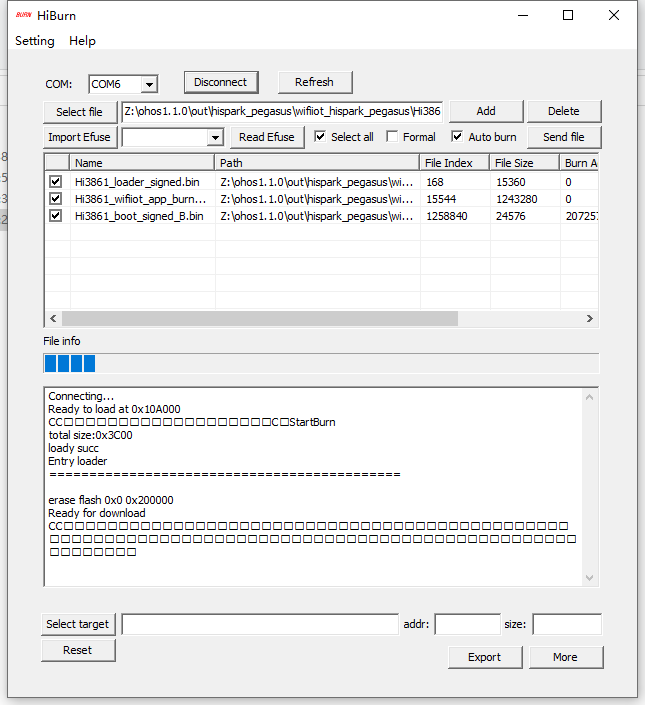Image resolution: width=645 pixels, height=705 pixels.
Task: Select Hi3861_wifiiot_app_burn... file name
Action: [140, 199]
